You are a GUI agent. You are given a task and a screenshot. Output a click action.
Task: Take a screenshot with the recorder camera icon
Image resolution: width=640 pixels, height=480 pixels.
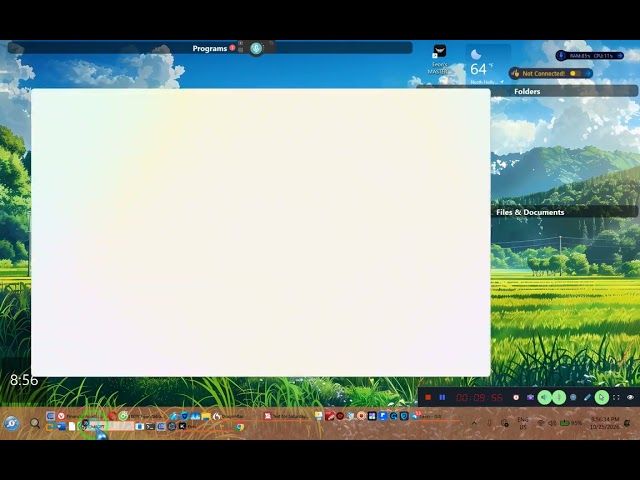(530, 397)
